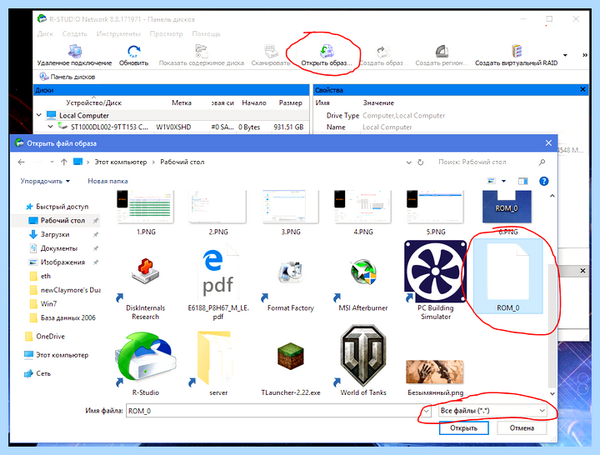Open the Все файлы file type dropdown

click(493, 411)
